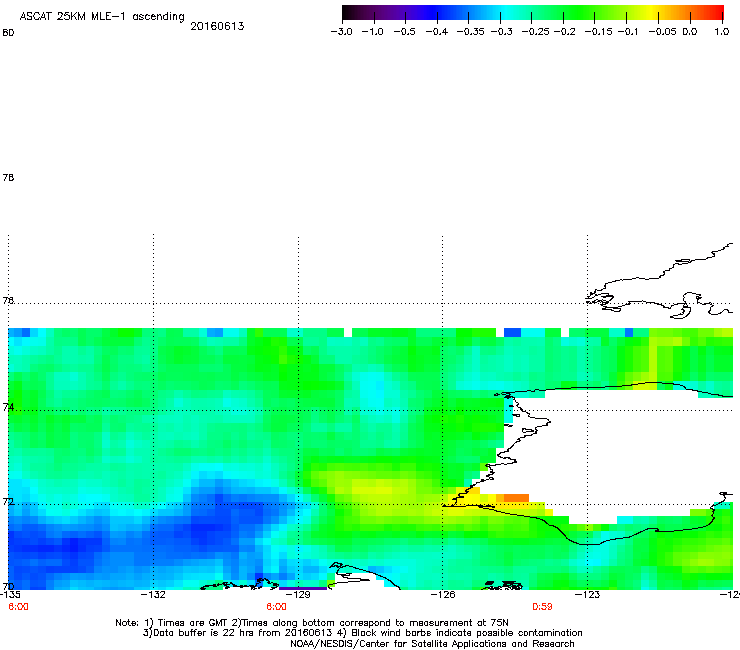Pick the red end of the colorbar
740x650 pixels.
[714, 12]
